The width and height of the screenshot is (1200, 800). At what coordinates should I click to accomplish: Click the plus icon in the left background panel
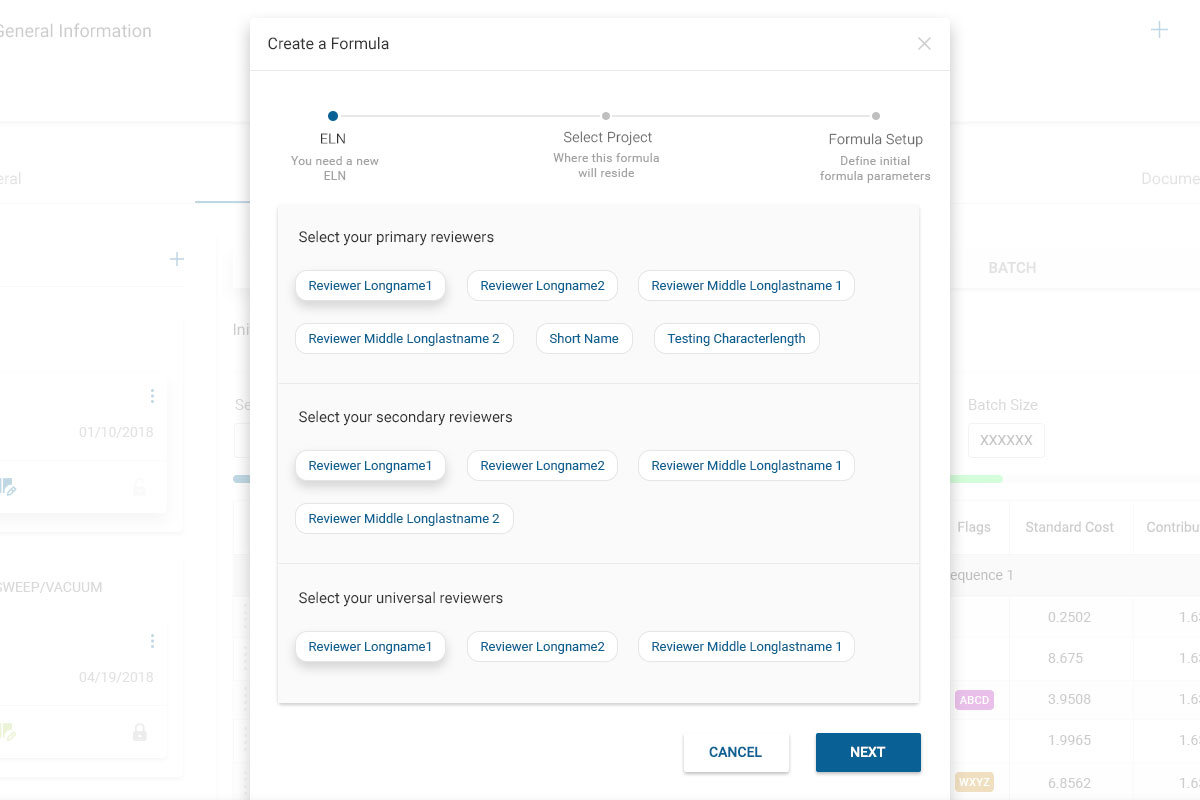pyautogui.click(x=177, y=259)
